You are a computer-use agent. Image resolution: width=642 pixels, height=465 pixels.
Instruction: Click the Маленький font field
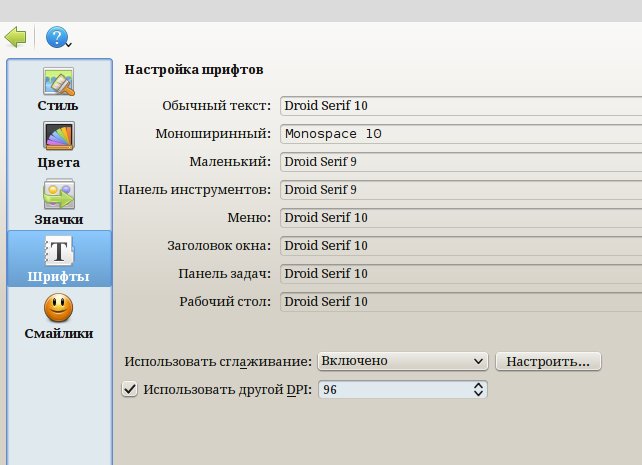(x=460, y=161)
